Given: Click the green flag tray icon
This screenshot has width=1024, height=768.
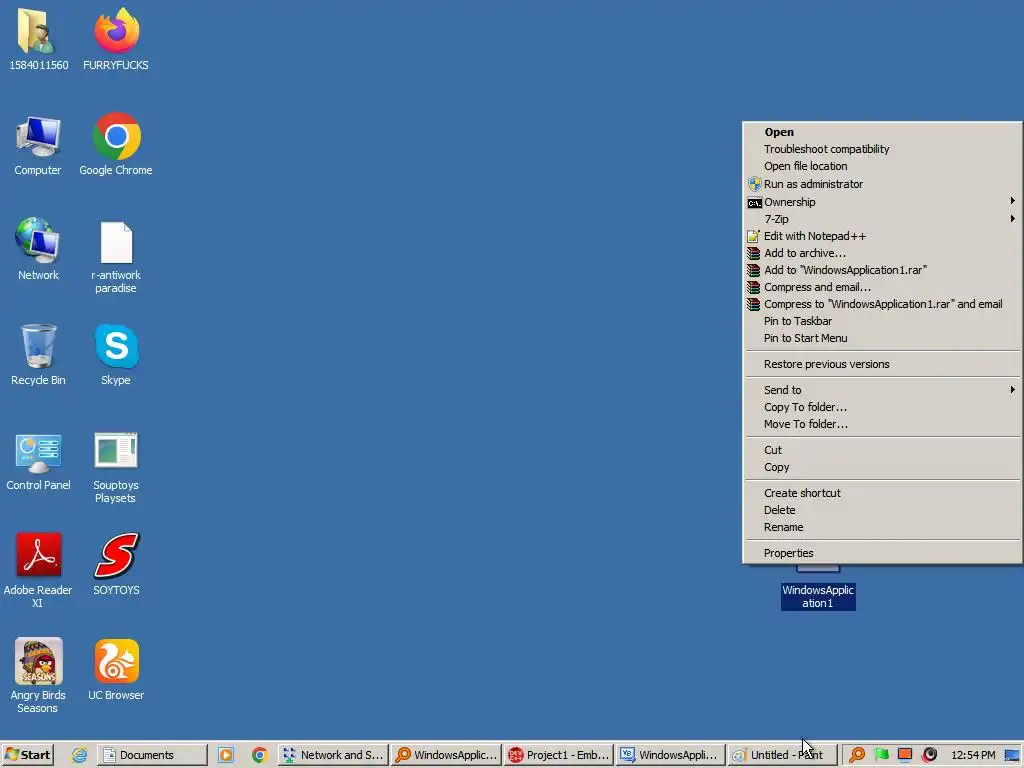Looking at the screenshot, I should 881,755.
